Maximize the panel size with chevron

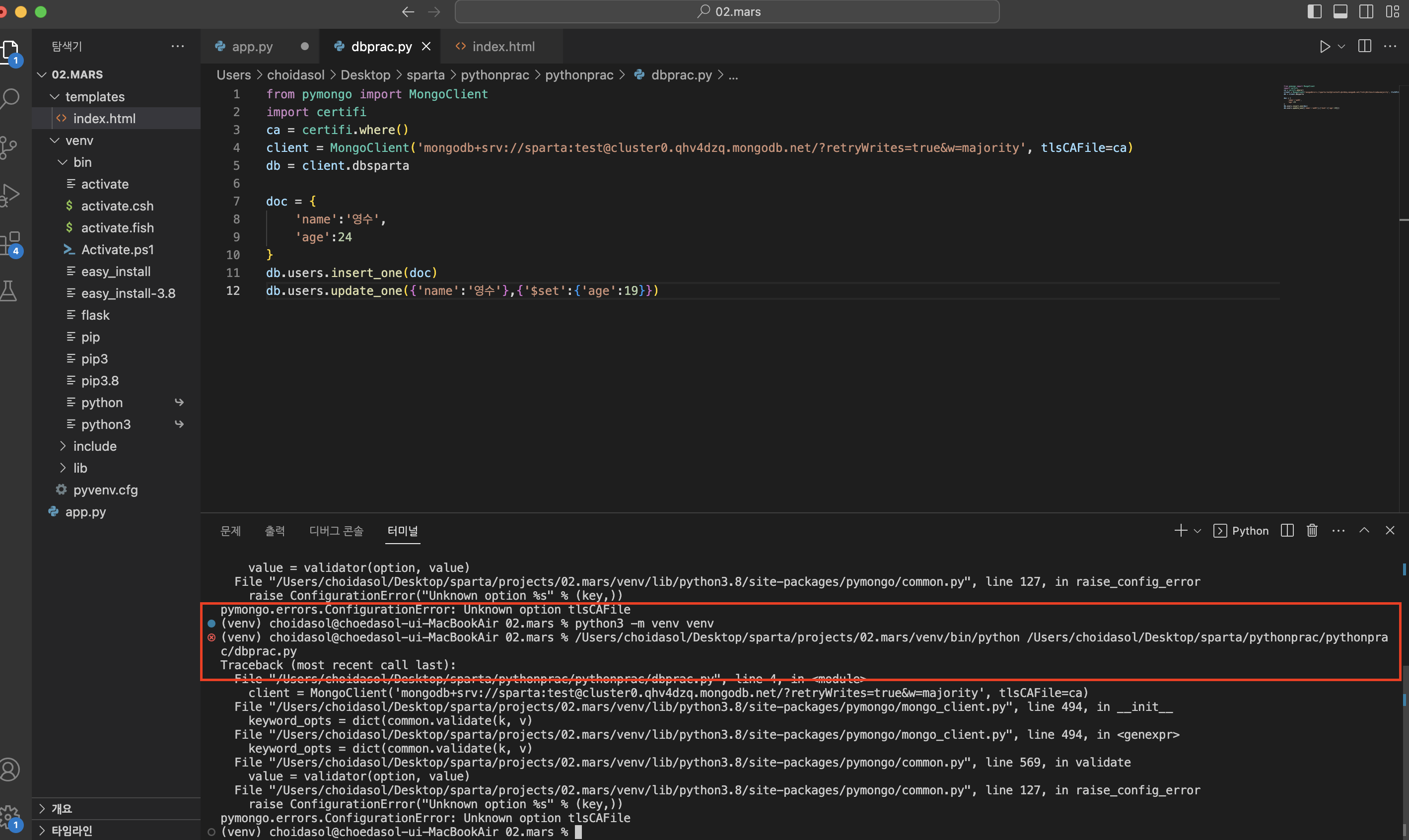pyautogui.click(x=1364, y=530)
